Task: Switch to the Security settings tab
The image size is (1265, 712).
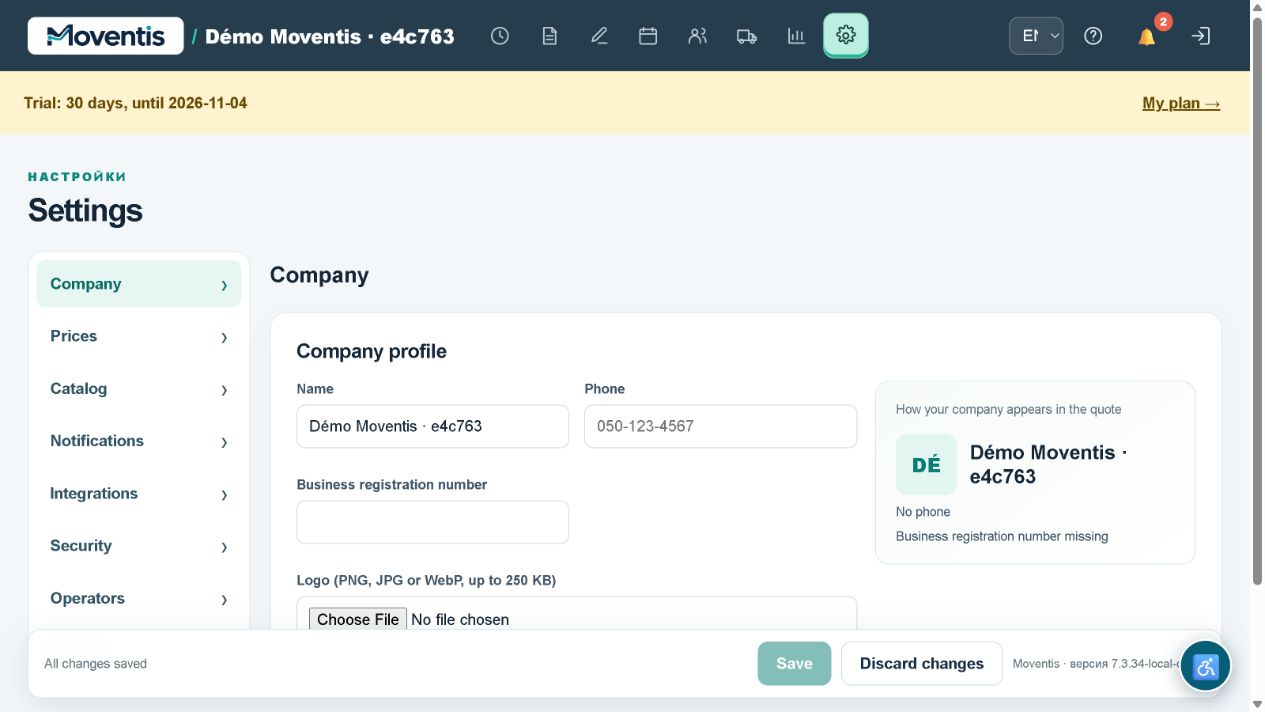Action: [x=139, y=546]
